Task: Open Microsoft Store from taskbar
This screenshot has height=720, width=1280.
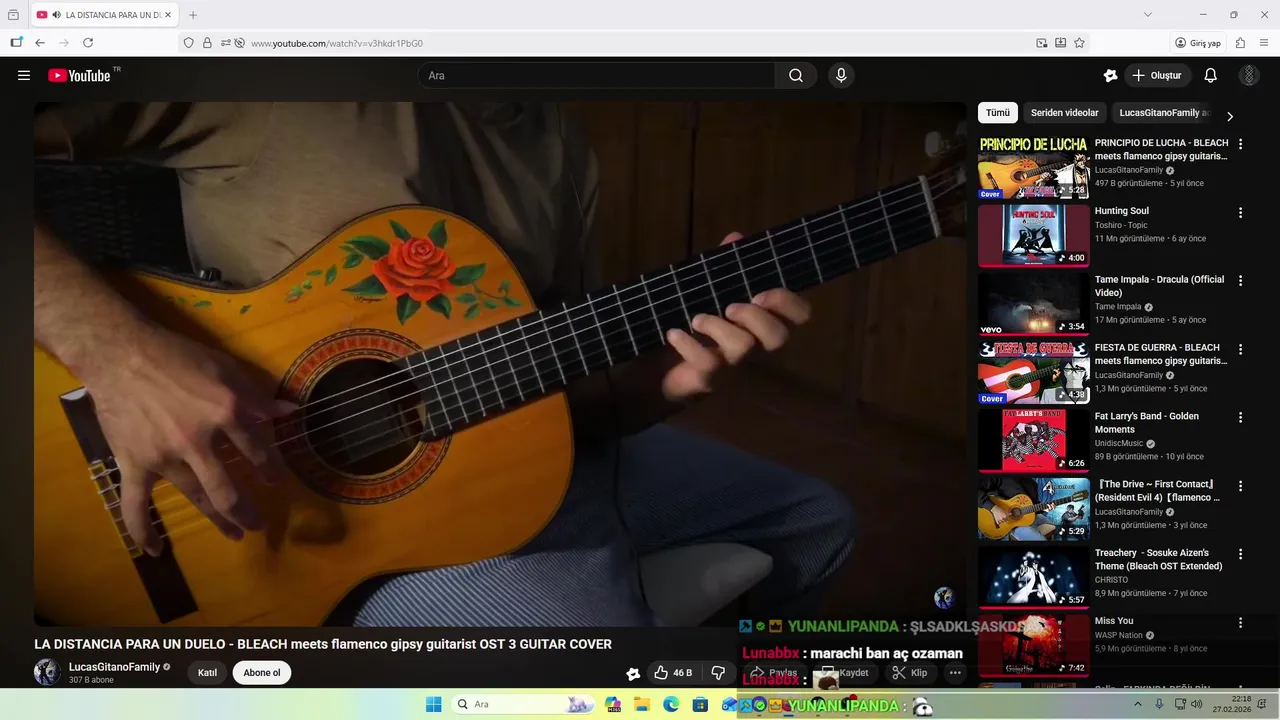Action: coord(700,705)
